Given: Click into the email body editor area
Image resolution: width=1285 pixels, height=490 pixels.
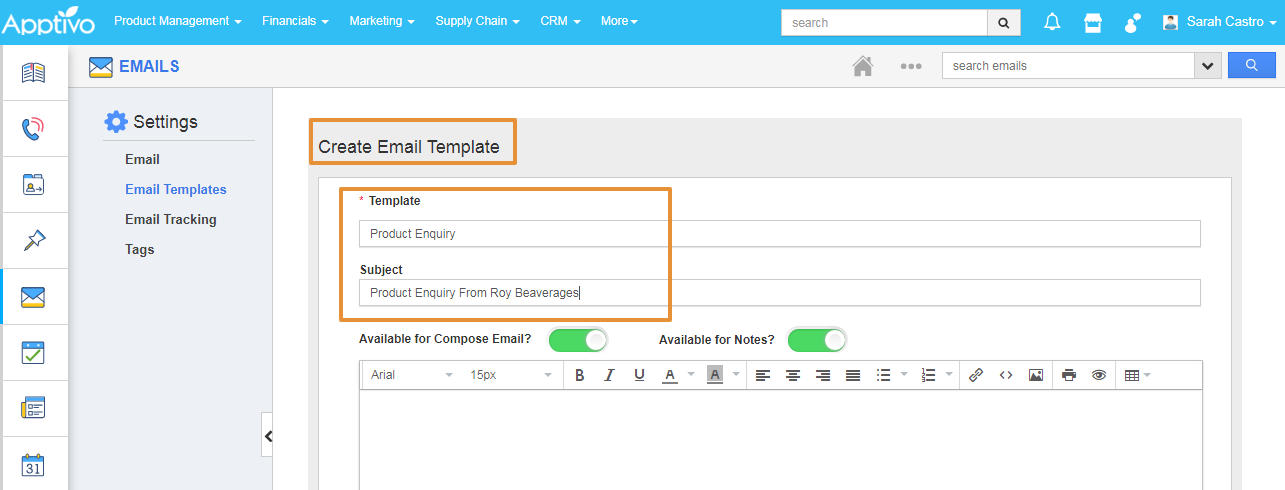Looking at the screenshot, I should click(780, 440).
